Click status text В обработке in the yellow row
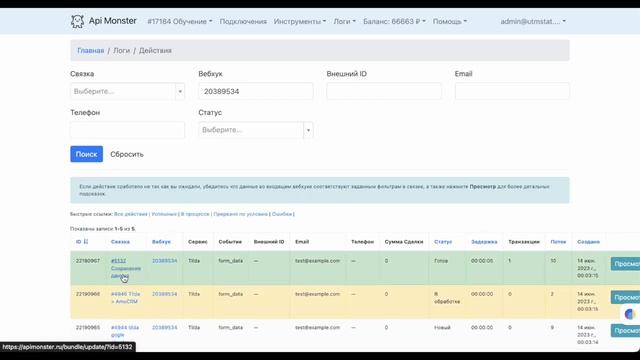640x360 pixels. click(447, 298)
